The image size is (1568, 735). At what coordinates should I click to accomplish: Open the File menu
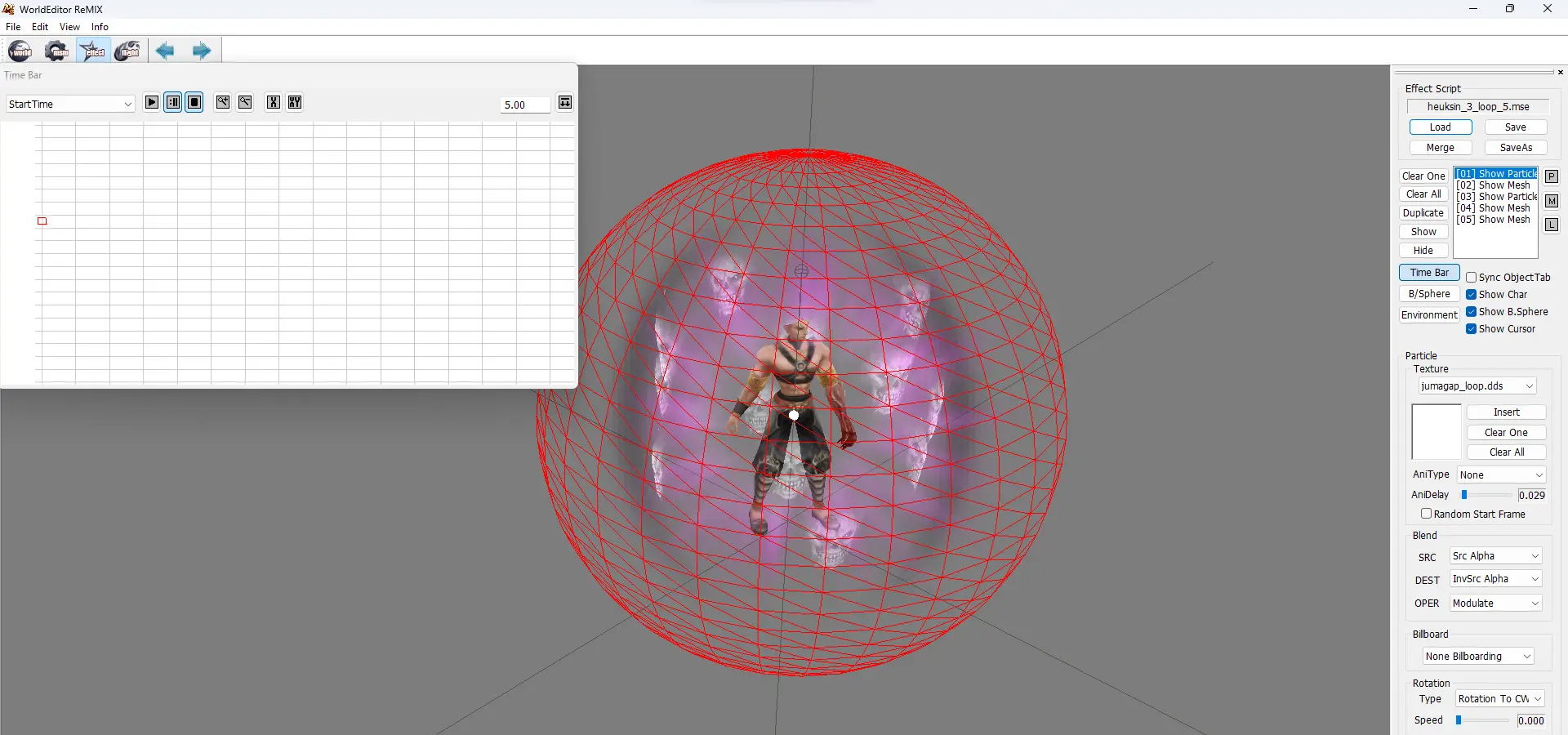click(x=13, y=27)
